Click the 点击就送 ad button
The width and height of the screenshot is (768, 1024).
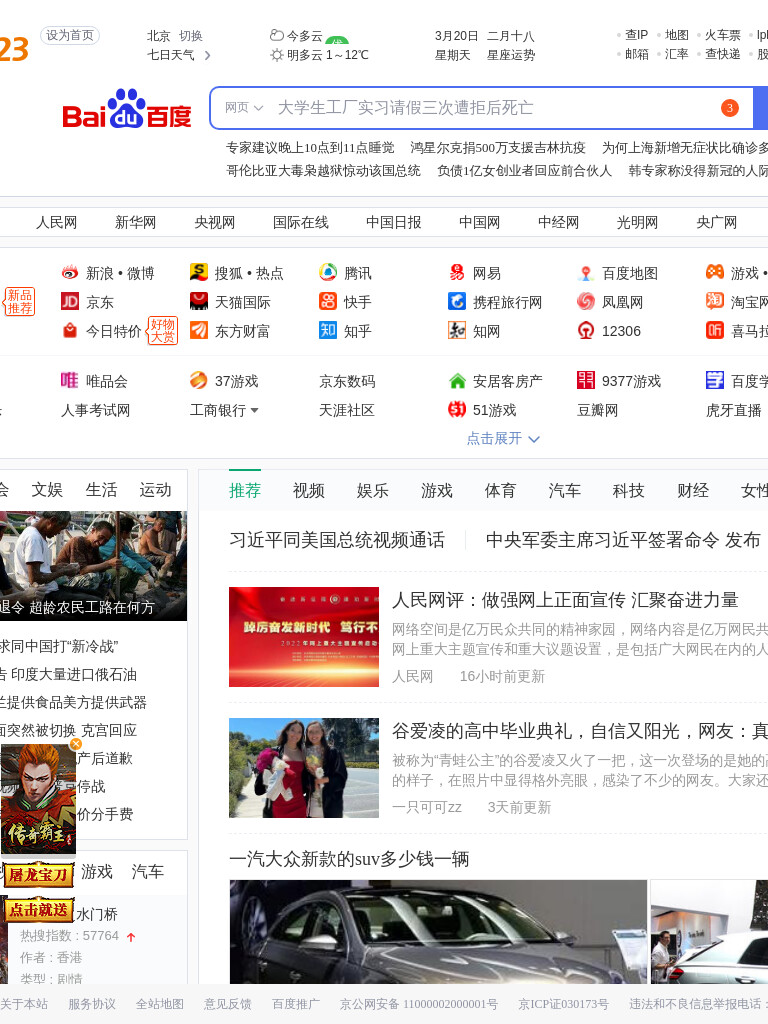pyautogui.click(x=39, y=910)
